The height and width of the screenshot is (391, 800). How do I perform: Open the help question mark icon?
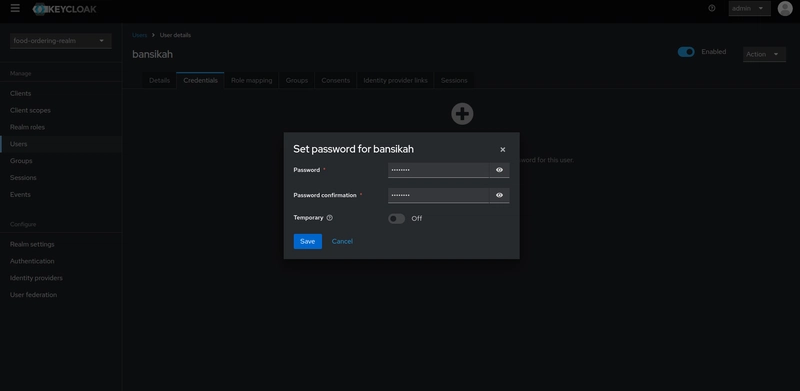pos(712,8)
